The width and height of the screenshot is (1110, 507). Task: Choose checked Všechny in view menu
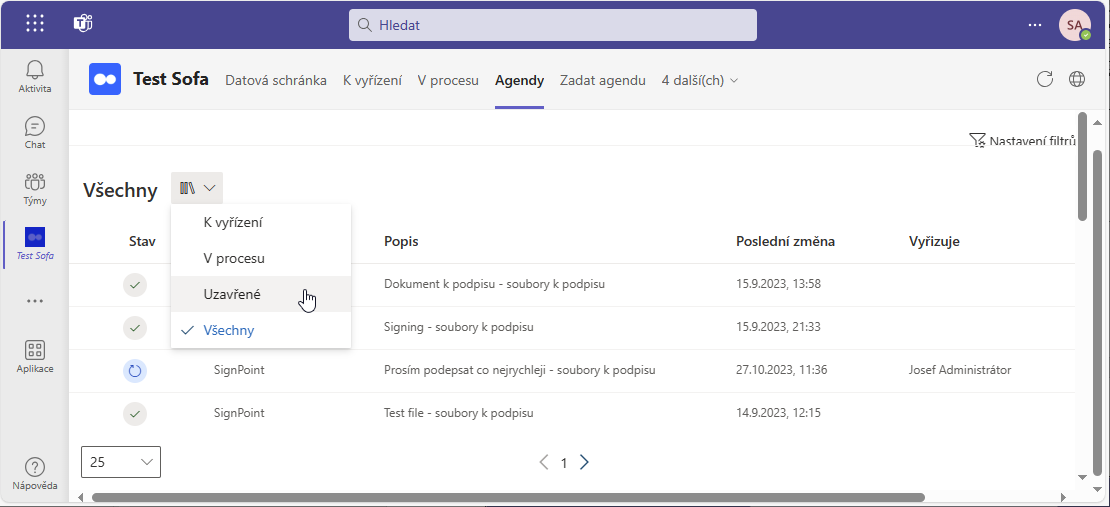[x=261, y=330]
